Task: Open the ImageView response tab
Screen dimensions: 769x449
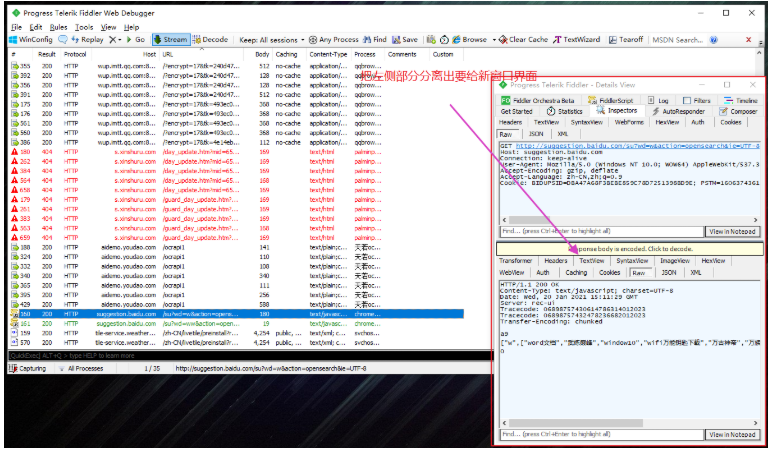Action: pyautogui.click(x=675, y=261)
